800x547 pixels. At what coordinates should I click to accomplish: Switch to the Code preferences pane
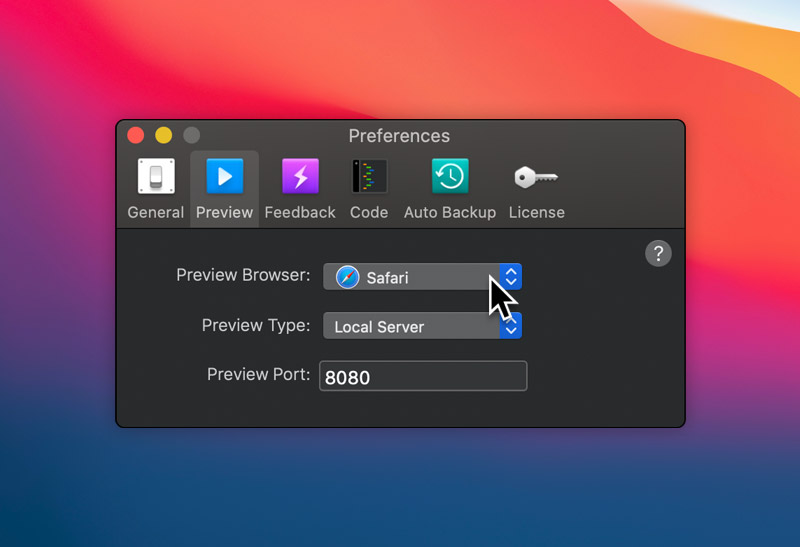[369, 189]
